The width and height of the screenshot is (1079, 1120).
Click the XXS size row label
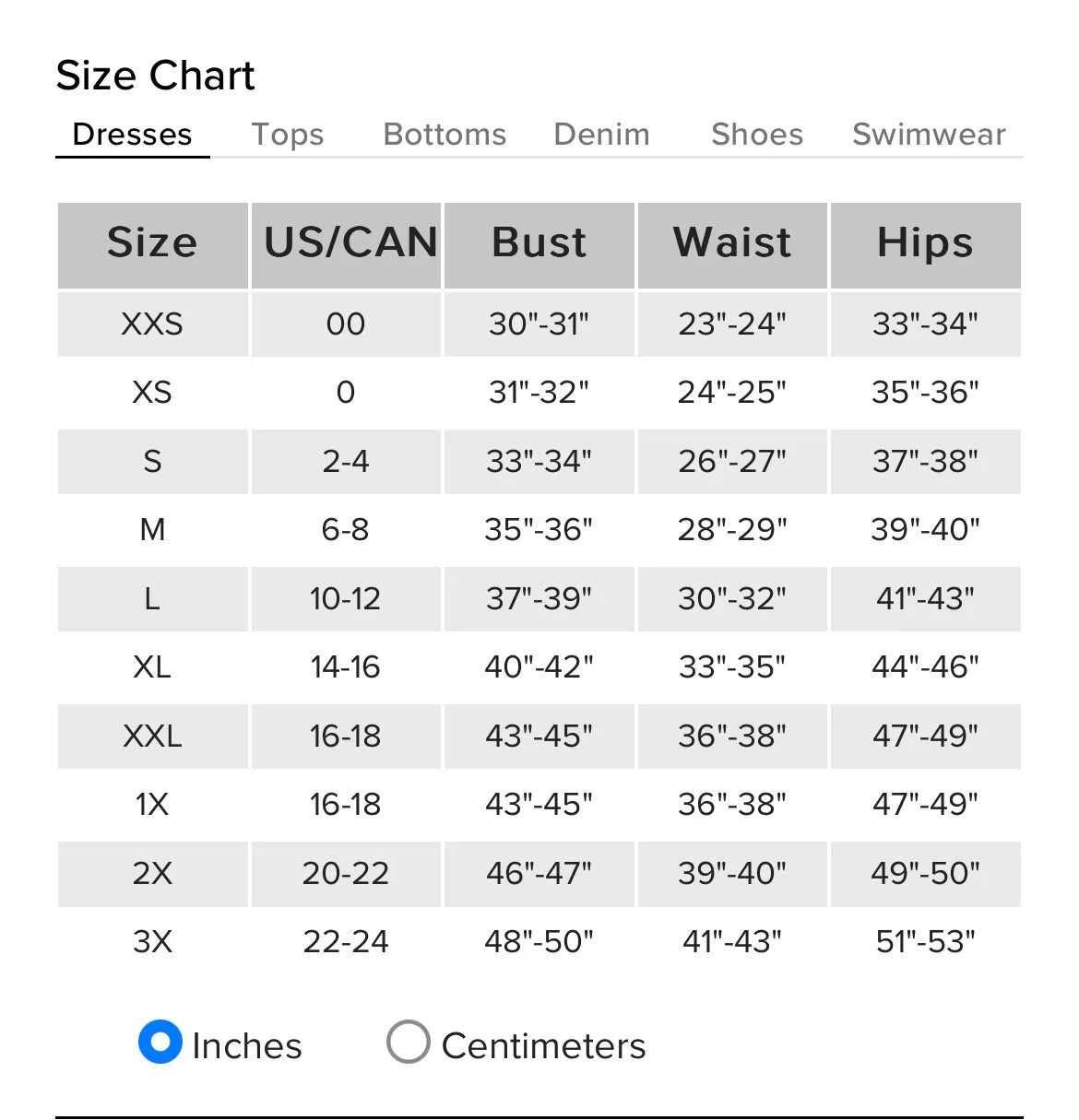[152, 324]
